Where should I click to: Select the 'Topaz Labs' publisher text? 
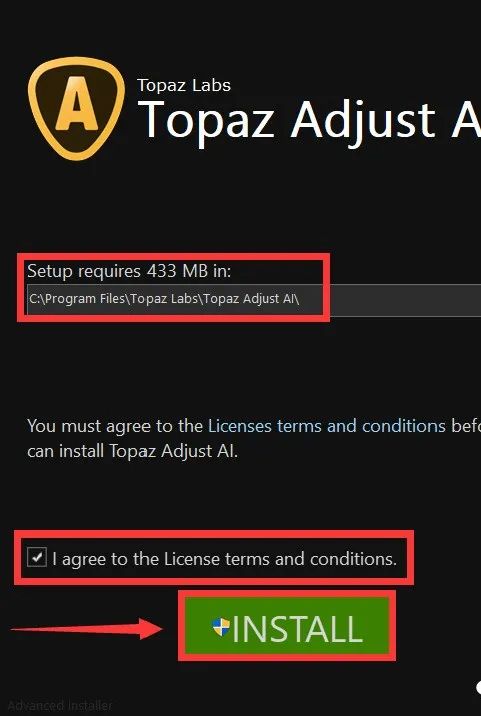tap(184, 85)
